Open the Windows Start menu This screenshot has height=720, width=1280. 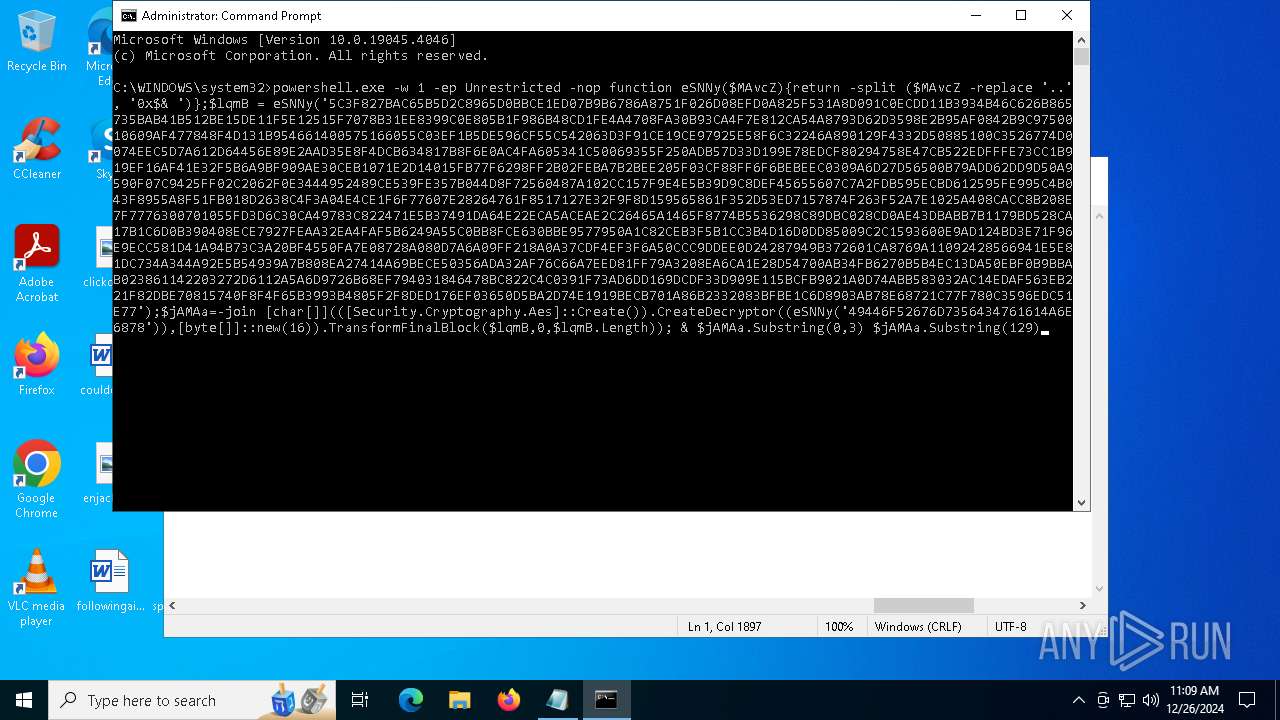[24, 700]
